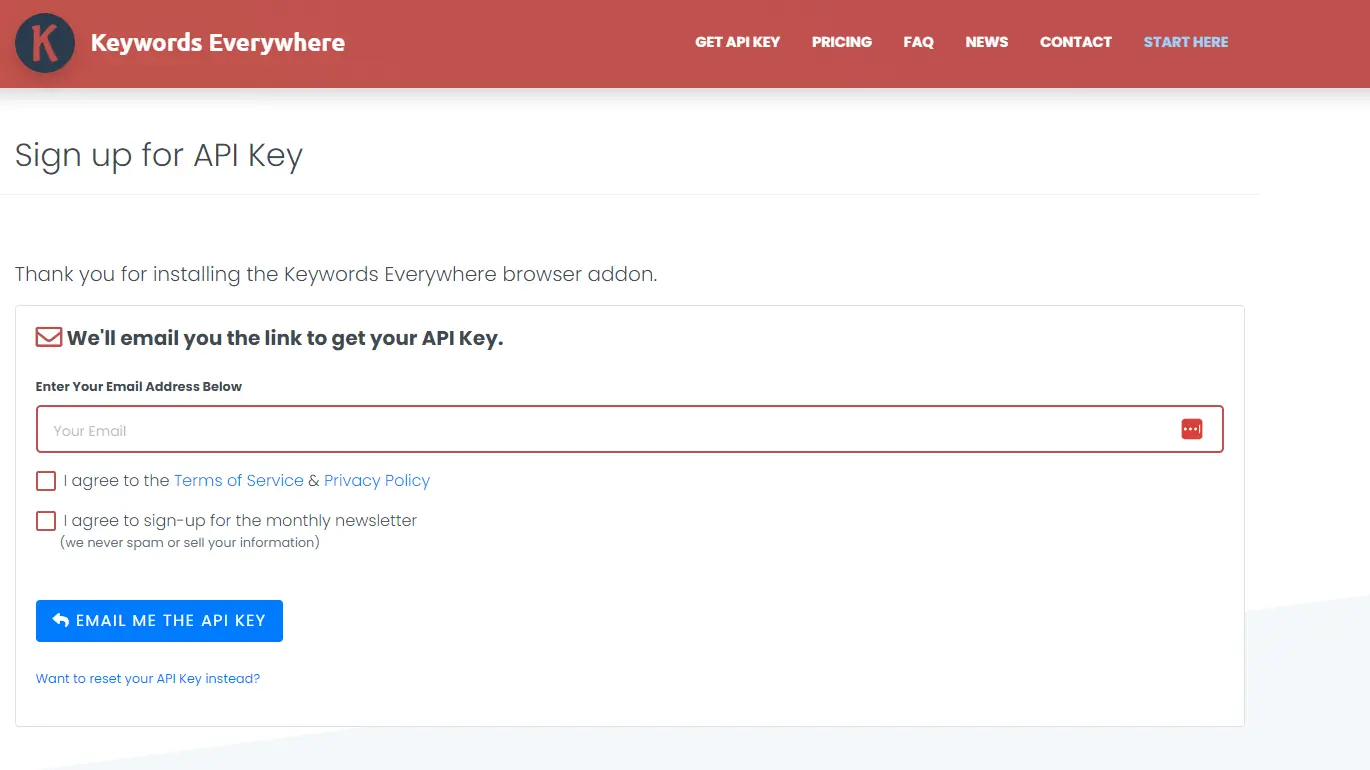Click the We'll email you the link heading
Image resolution: width=1370 pixels, height=770 pixels.
coord(285,338)
